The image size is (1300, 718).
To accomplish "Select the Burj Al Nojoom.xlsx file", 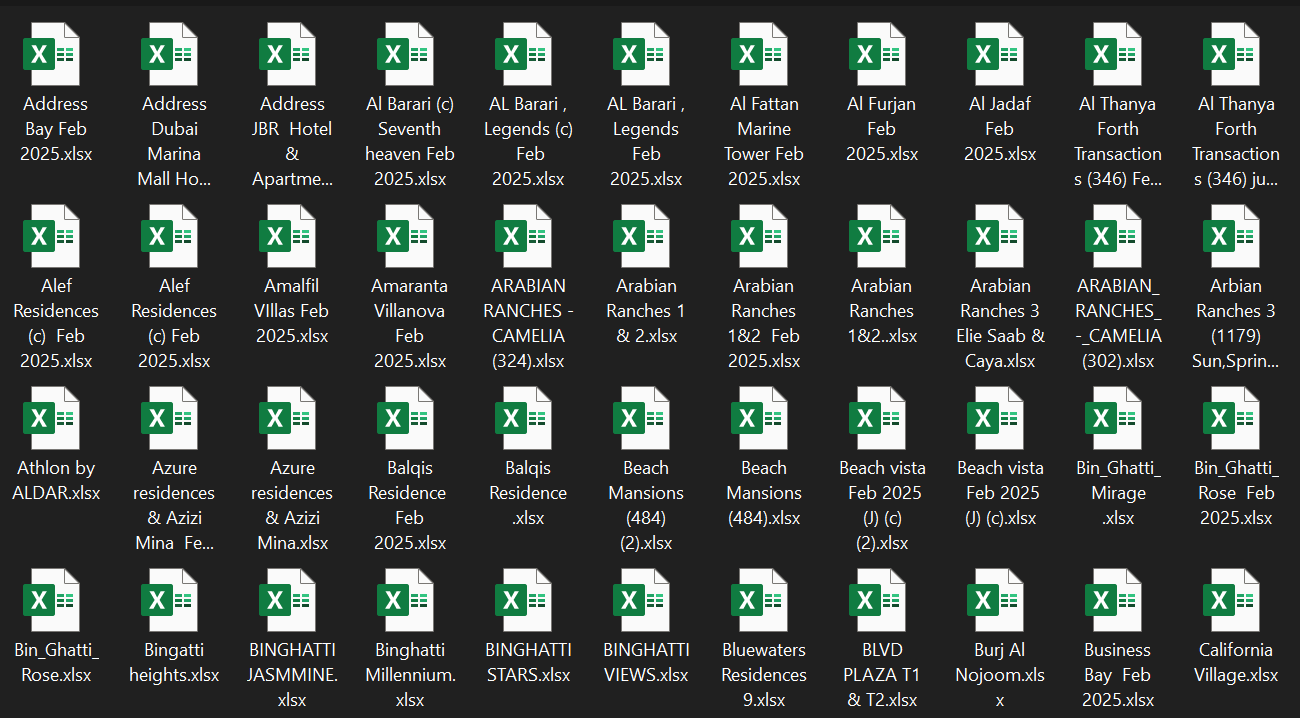I will [999, 601].
